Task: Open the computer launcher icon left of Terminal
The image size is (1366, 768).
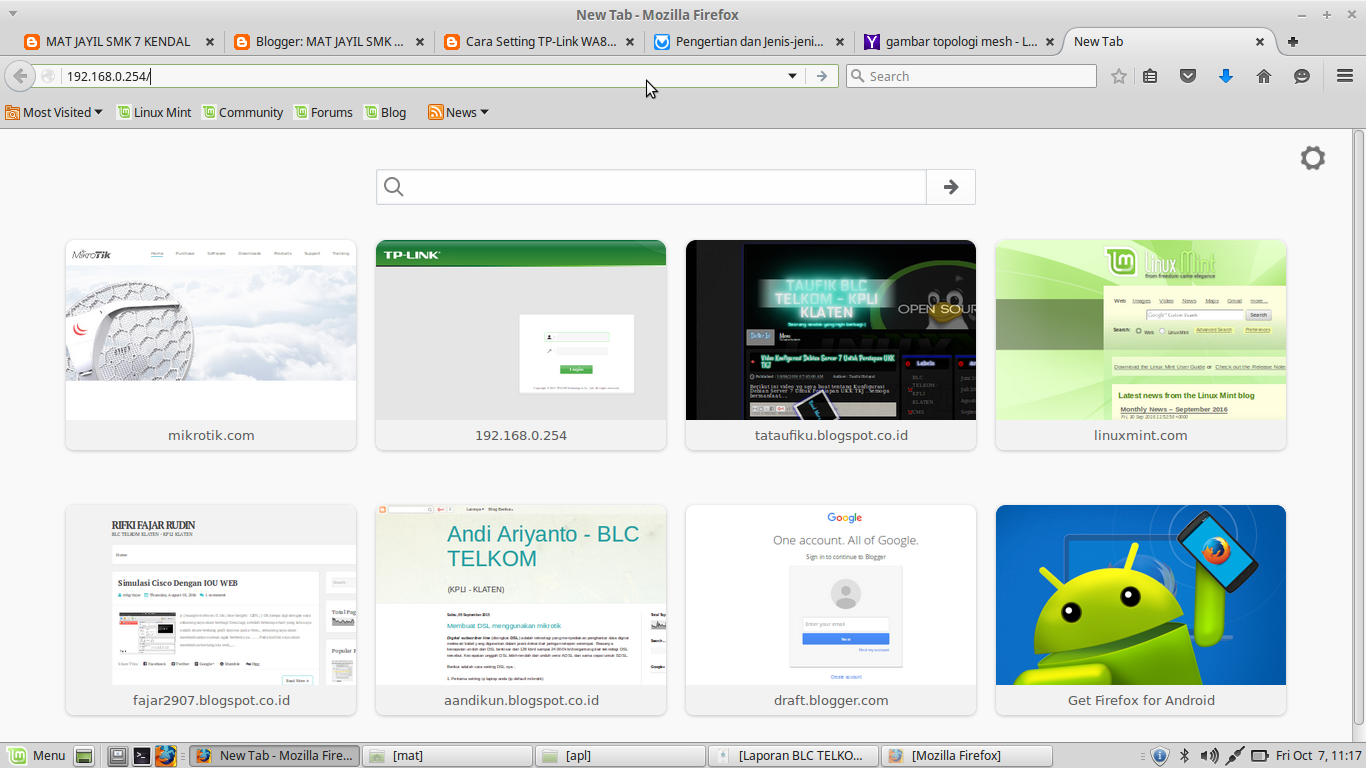Action: [x=118, y=756]
